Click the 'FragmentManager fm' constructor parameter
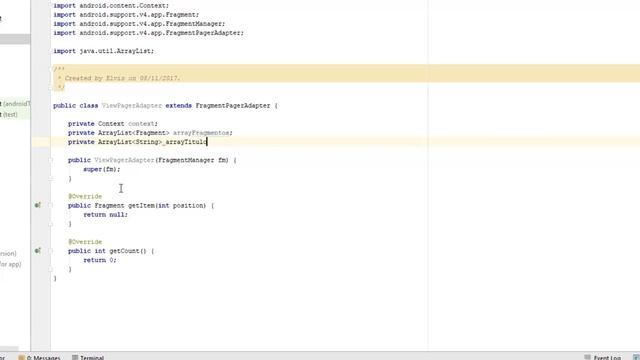The height and width of the screenshot is (360, 640). 193,160
